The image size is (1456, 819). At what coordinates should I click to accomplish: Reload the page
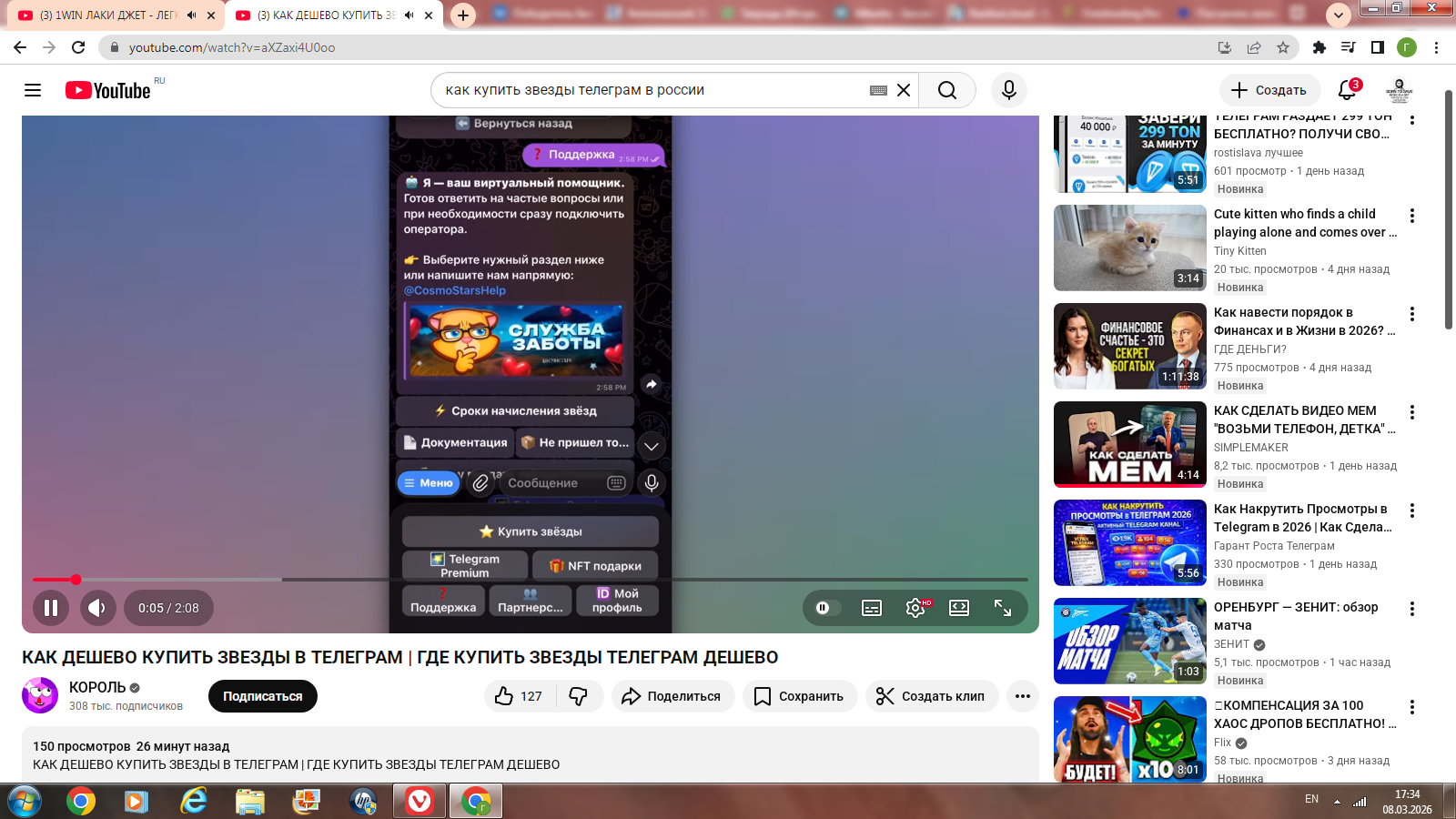(x=78, y=47)
